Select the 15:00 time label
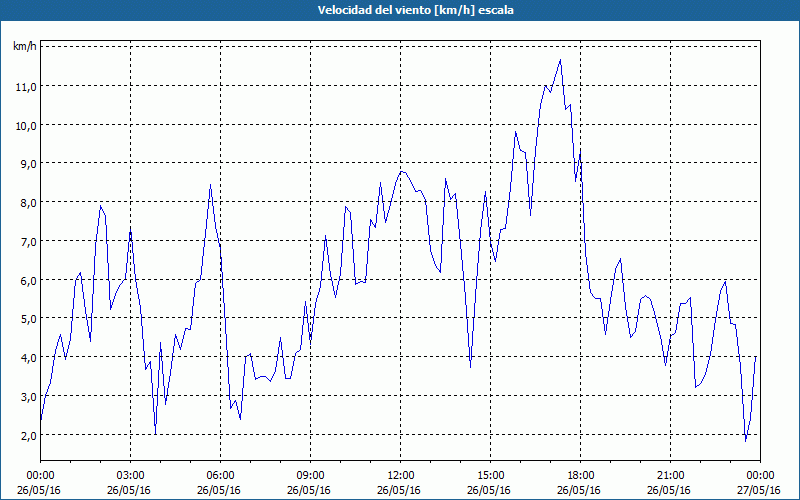The image size is (800, 500). 490,476
